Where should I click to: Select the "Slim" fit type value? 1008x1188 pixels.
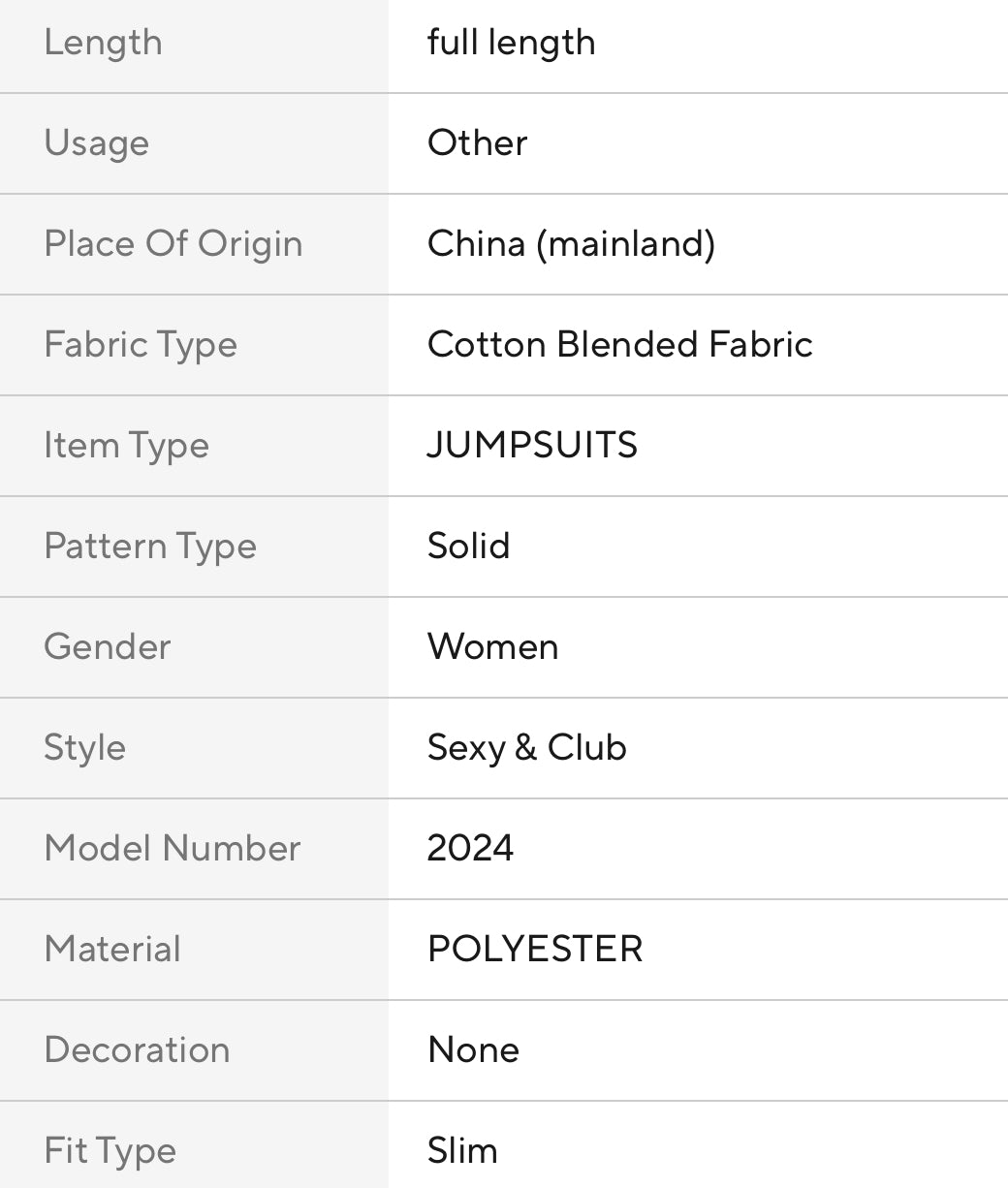point(462,1151)
